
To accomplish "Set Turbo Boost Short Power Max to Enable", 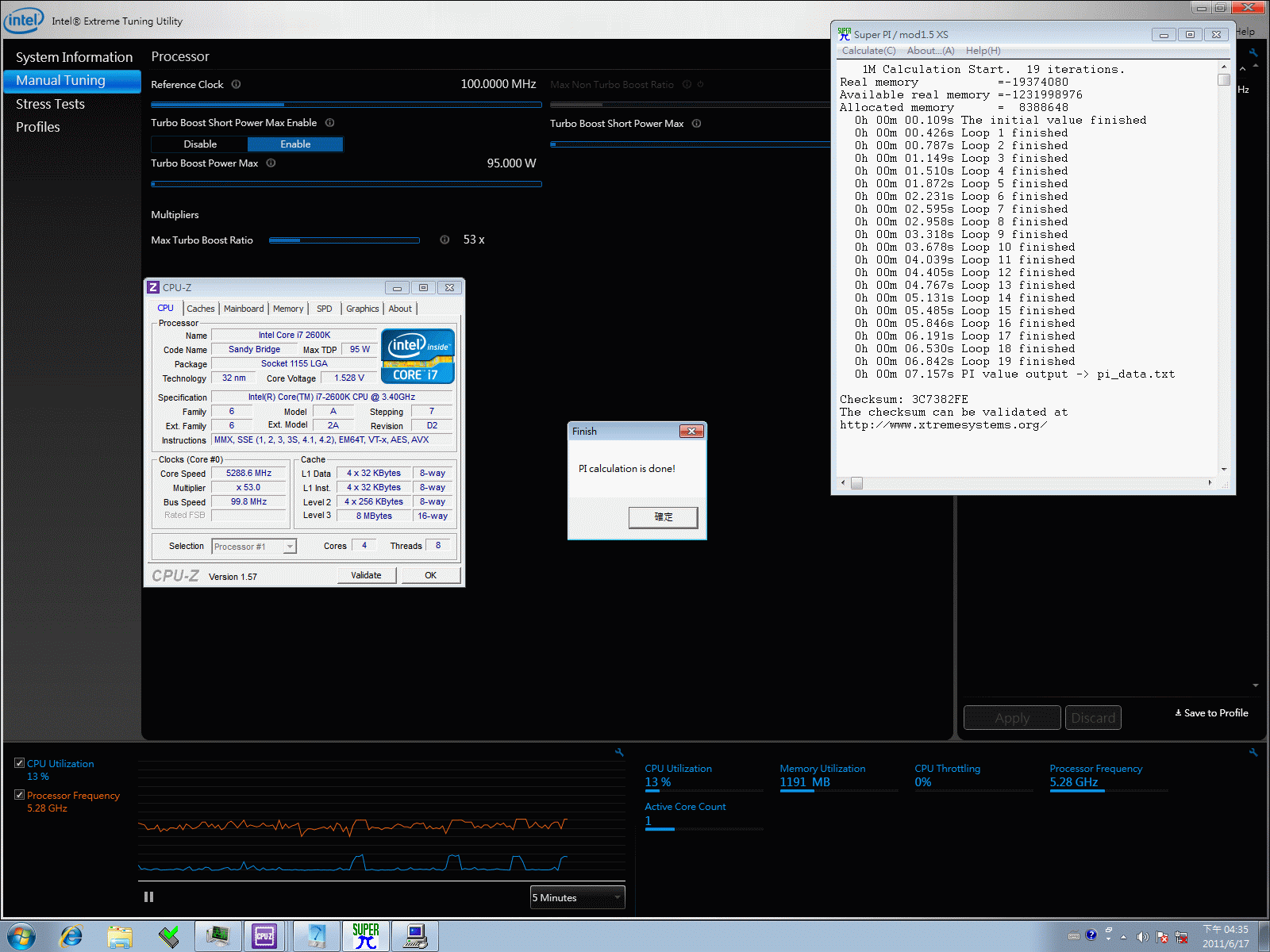I will click(295, 144).
